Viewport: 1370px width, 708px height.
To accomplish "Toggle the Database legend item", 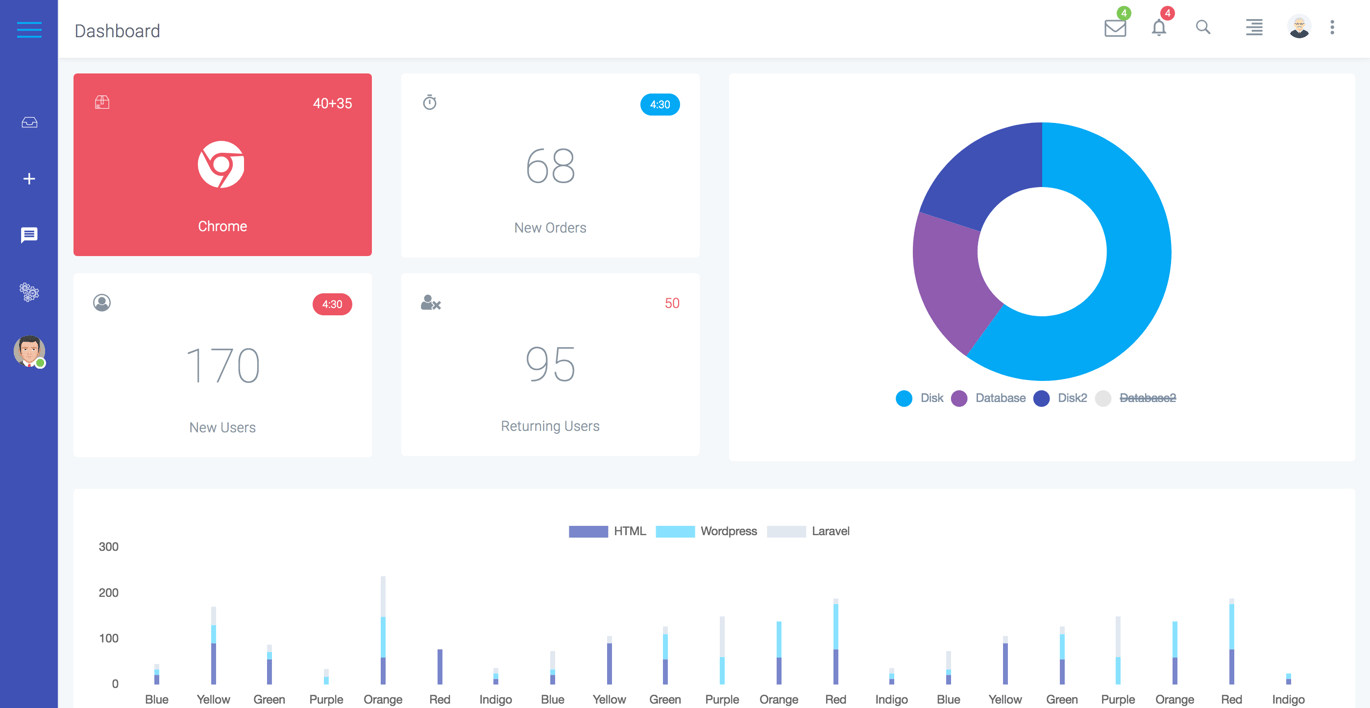I will click(988, 398).
